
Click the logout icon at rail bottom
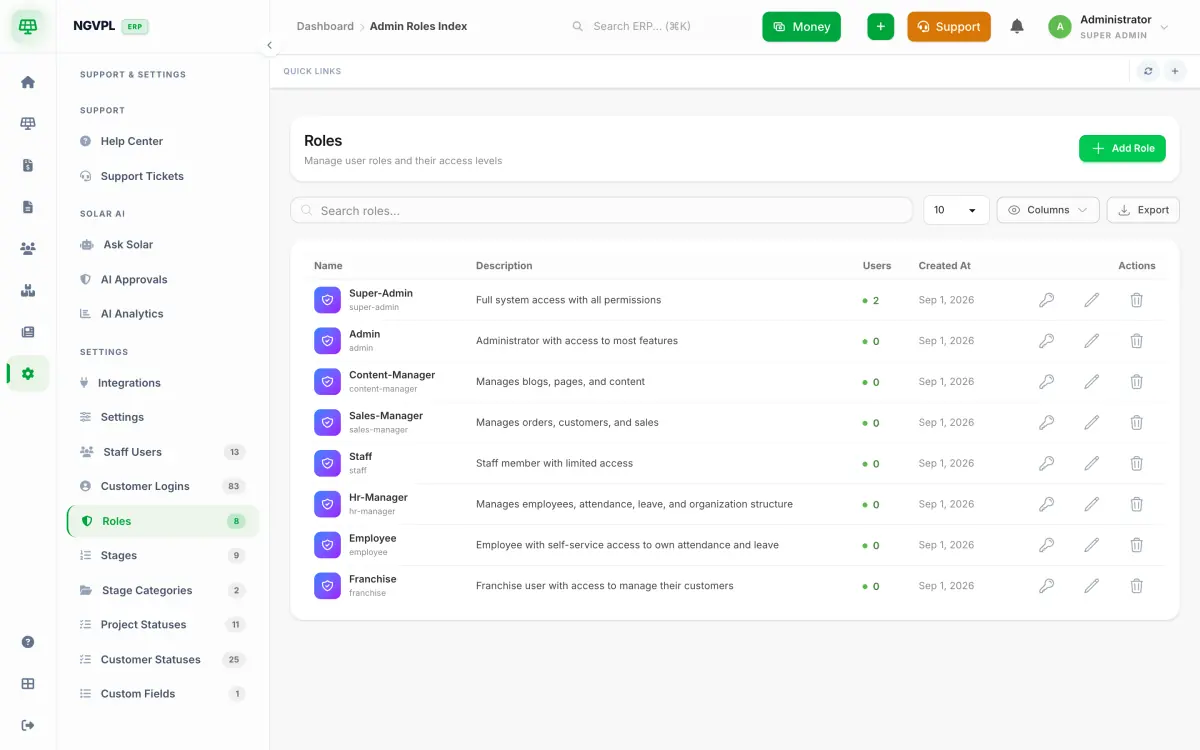tap(28, 725)
